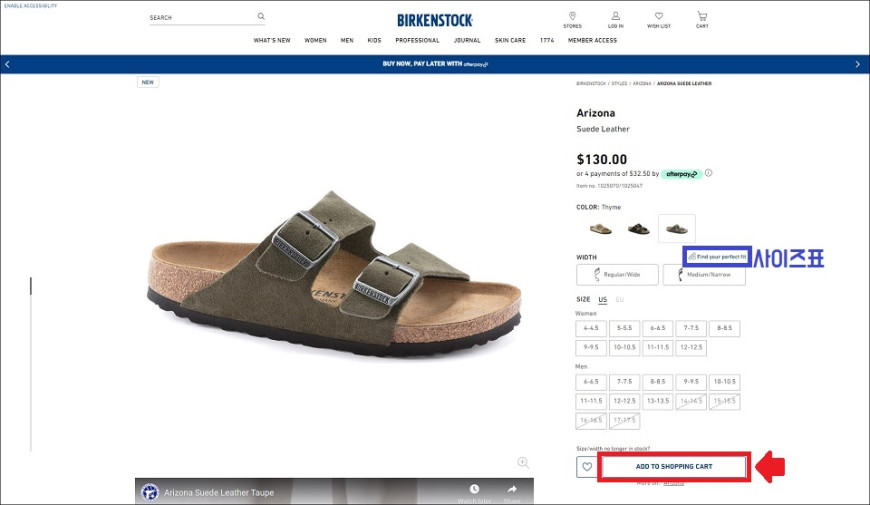Go to next promo banner arrow
The width and height of the screenshot is (870, 505).
pyautogui.click(x=857, y=64)
